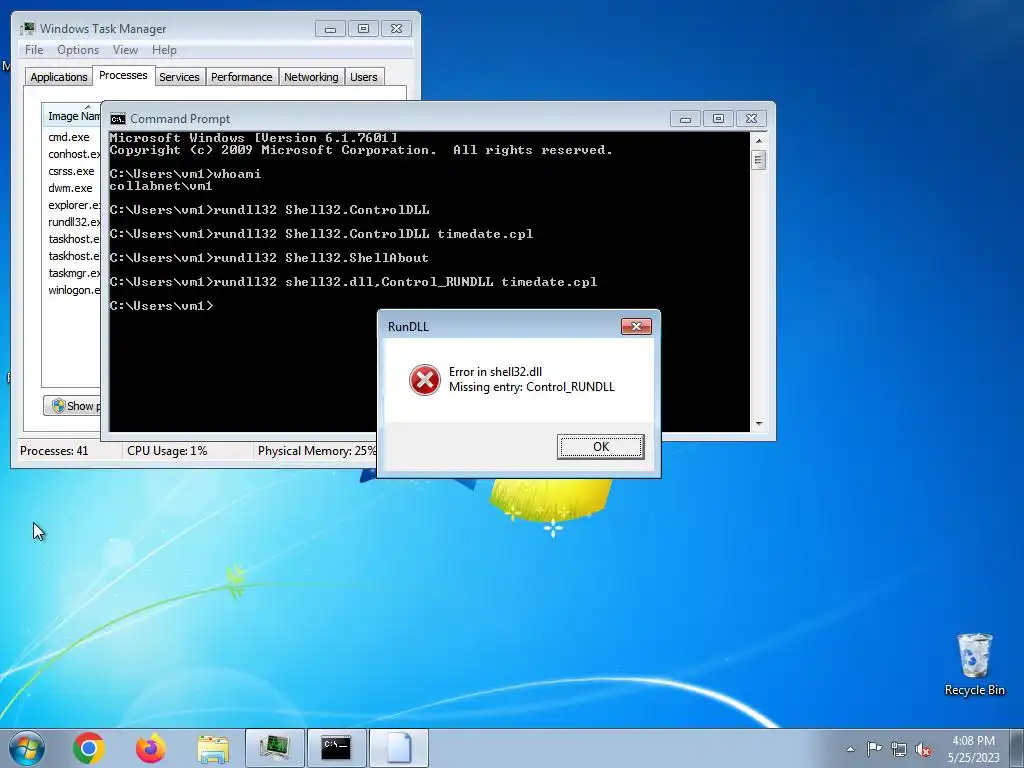Image resolution: width=1024 pixels, height=768 pixels.
Task: Maximize the Command Prompt window
Action: 718,119
